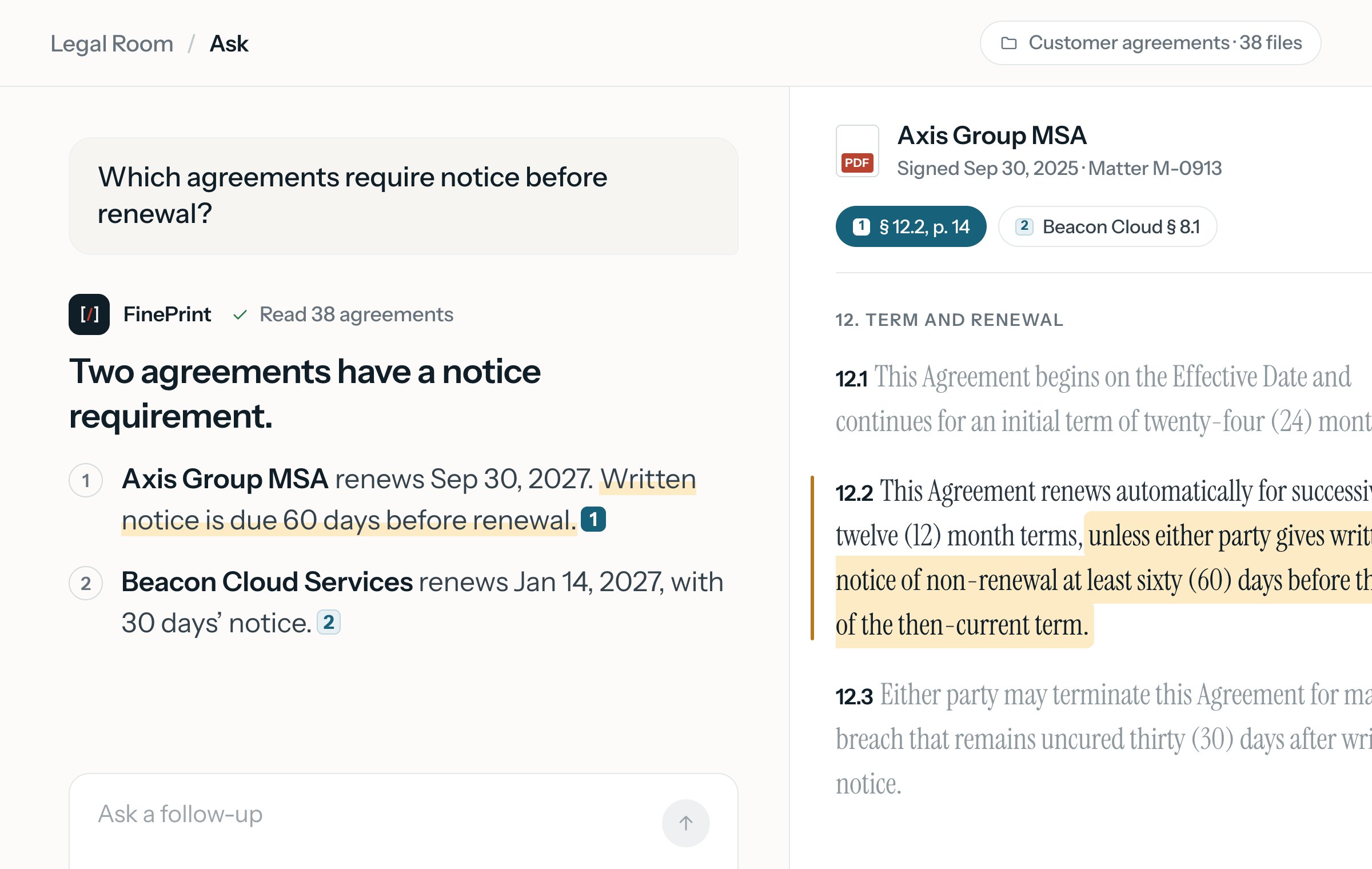Screen dimensions: 1372x869
Task: Open citation marker 2 after Beacon answer
Action: [329, 622]
